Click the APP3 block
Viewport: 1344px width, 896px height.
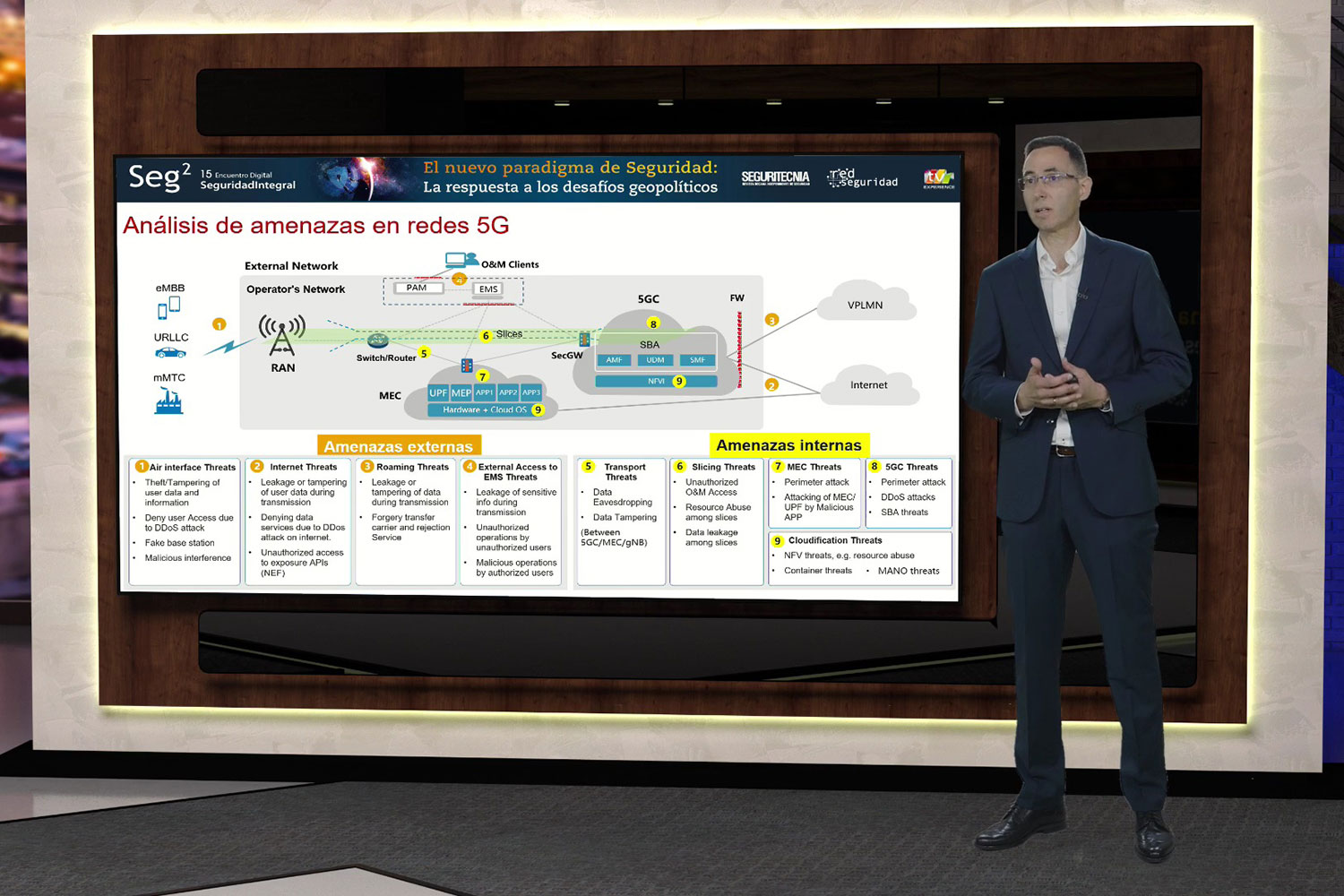click(531, 392)
